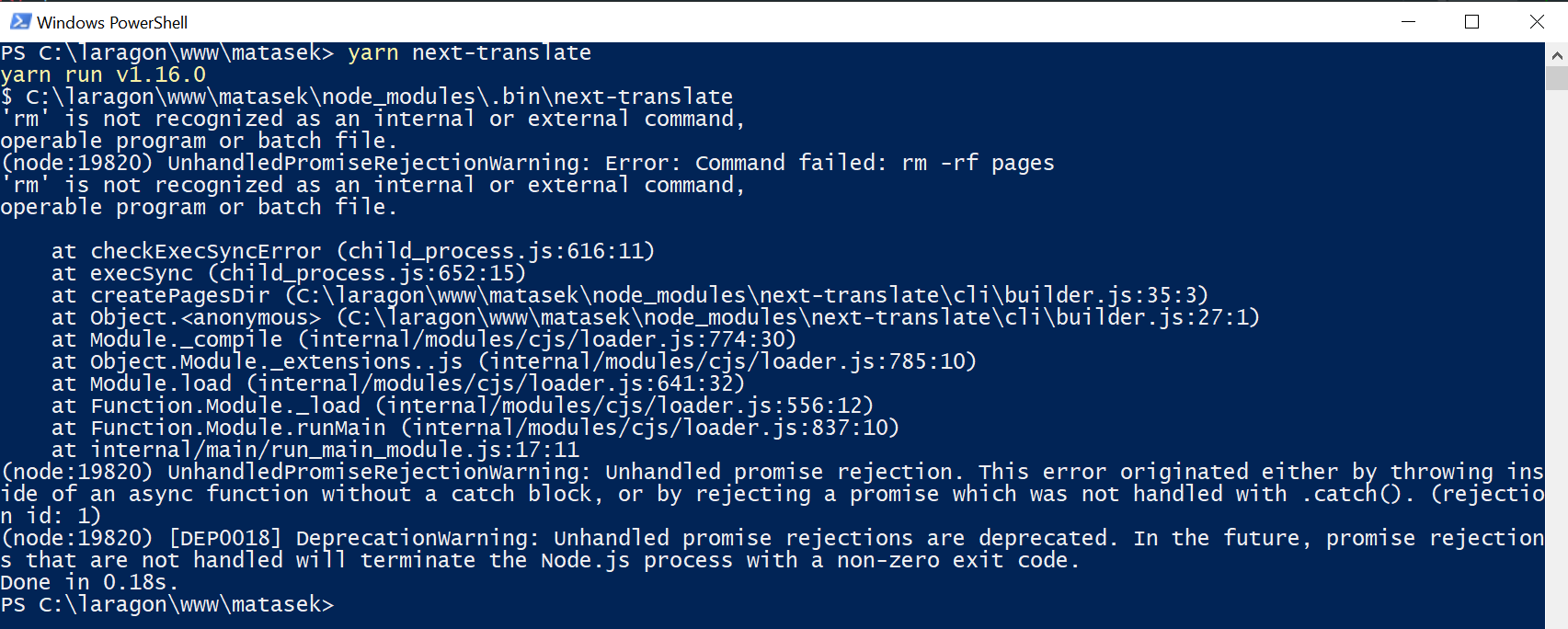The width and height of the screenshot is (1568, 629).
Task: Click the 'Function.Module.runMain' stack trace line
Action: [475, 428]
